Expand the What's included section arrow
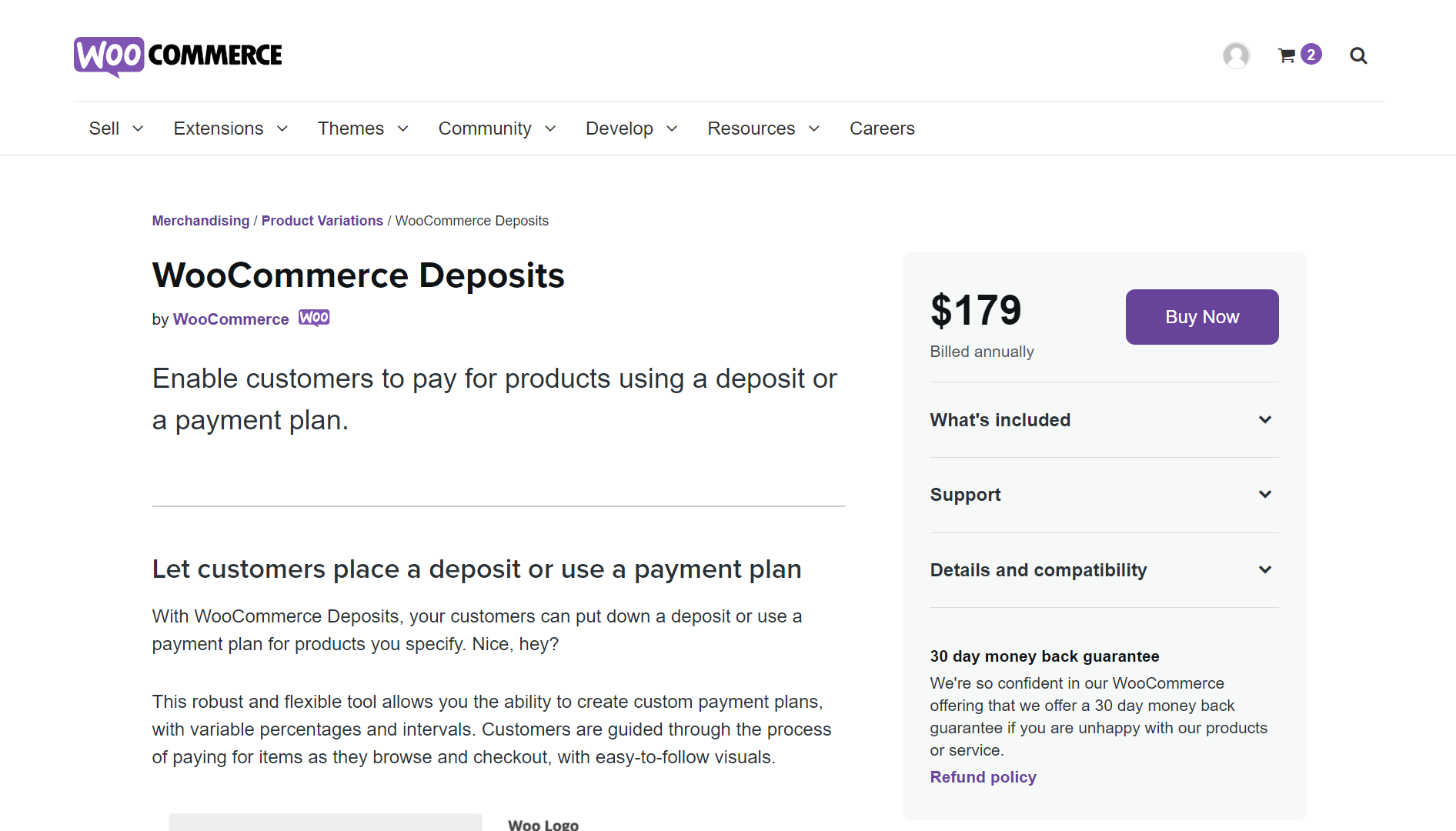The width and height of the screenshot is (1456, 831). pos(1265,419)
